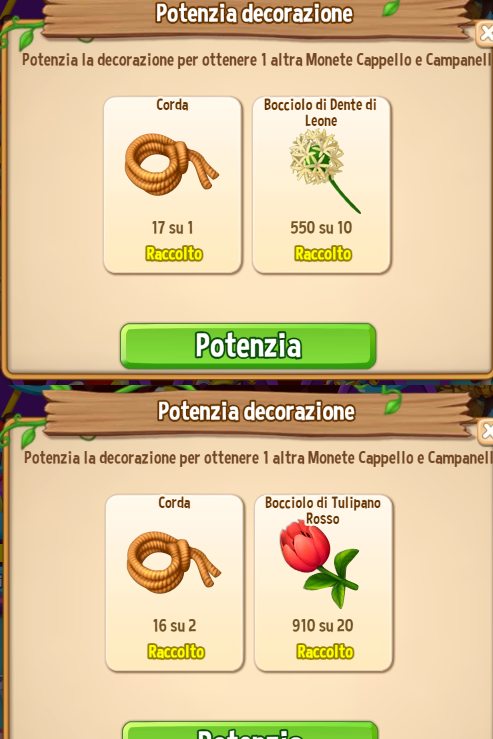Click Raccolto label under 550 su 10

pyautogui.click(x=323, y=254)
